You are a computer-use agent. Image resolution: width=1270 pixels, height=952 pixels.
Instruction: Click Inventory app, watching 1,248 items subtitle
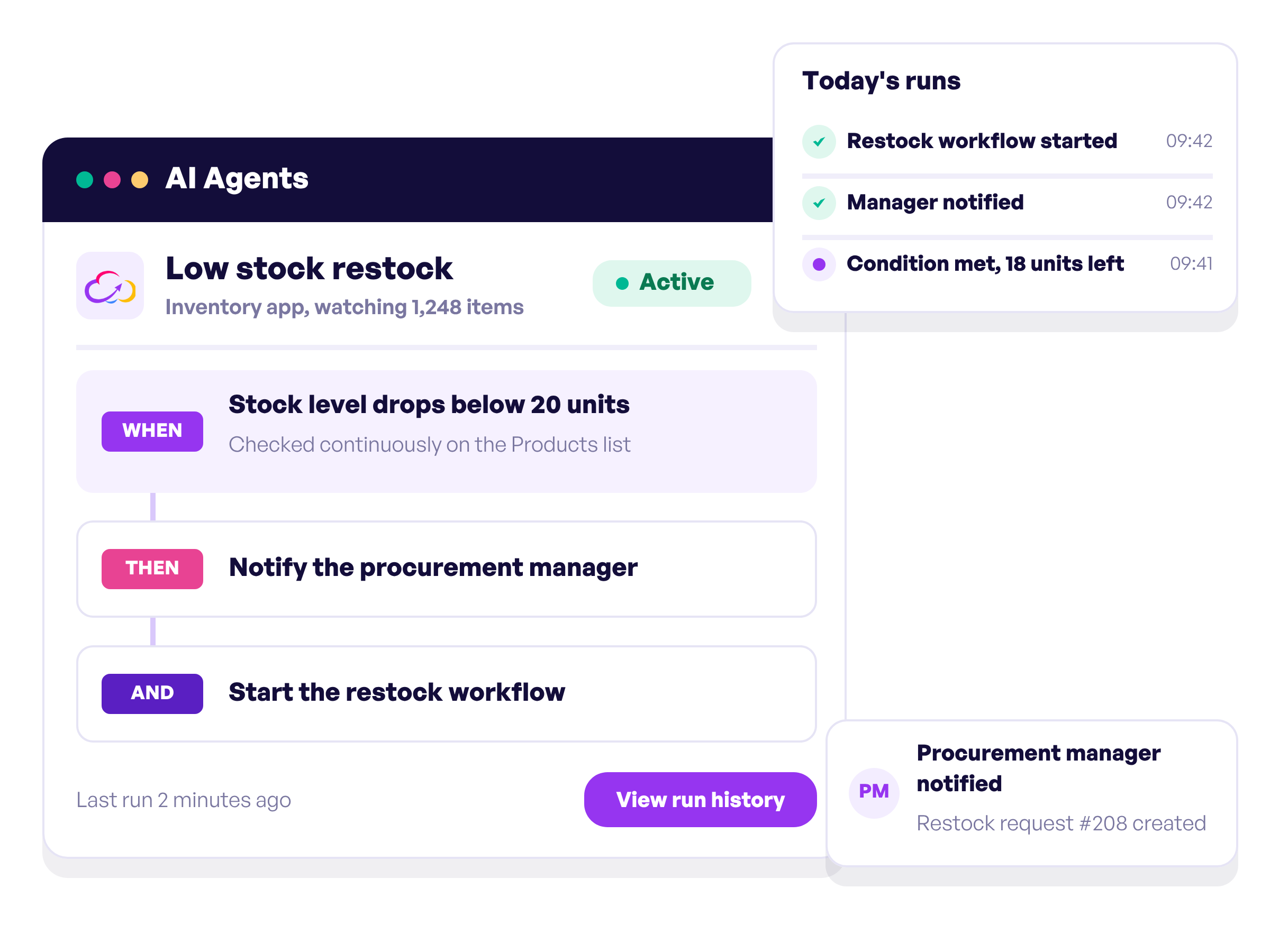pyautogui.click(x=344, y=308)
